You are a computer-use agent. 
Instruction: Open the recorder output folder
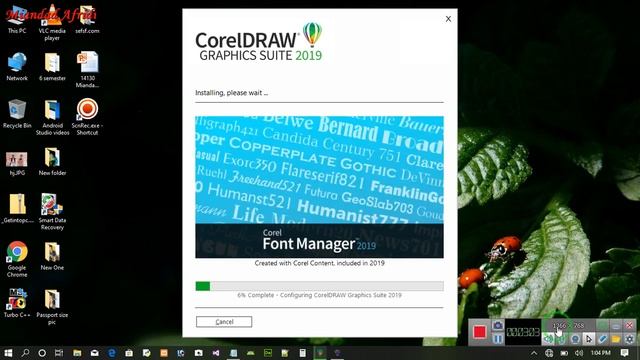(x=616, y=339)
